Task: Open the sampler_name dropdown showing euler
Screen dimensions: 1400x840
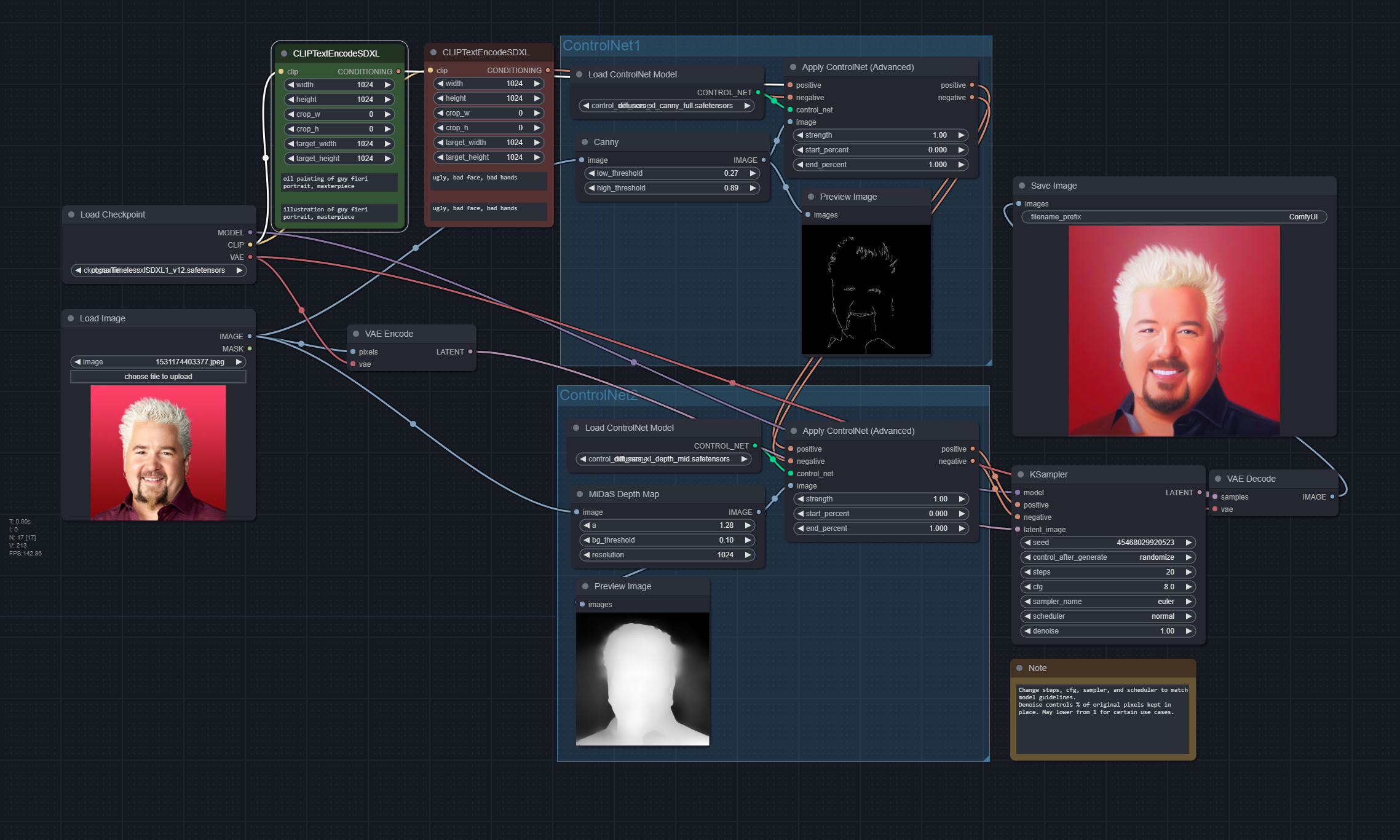Action: tap(1107, 602)
